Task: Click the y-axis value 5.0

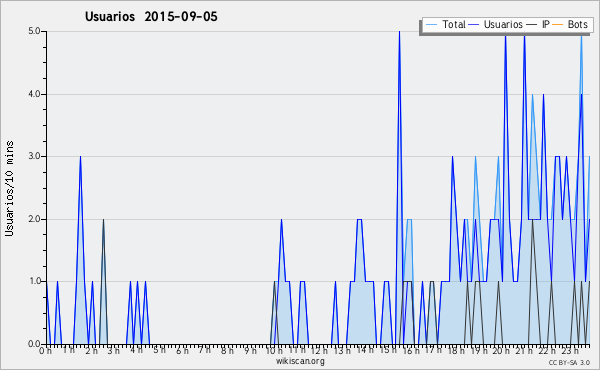Action: 34,31
